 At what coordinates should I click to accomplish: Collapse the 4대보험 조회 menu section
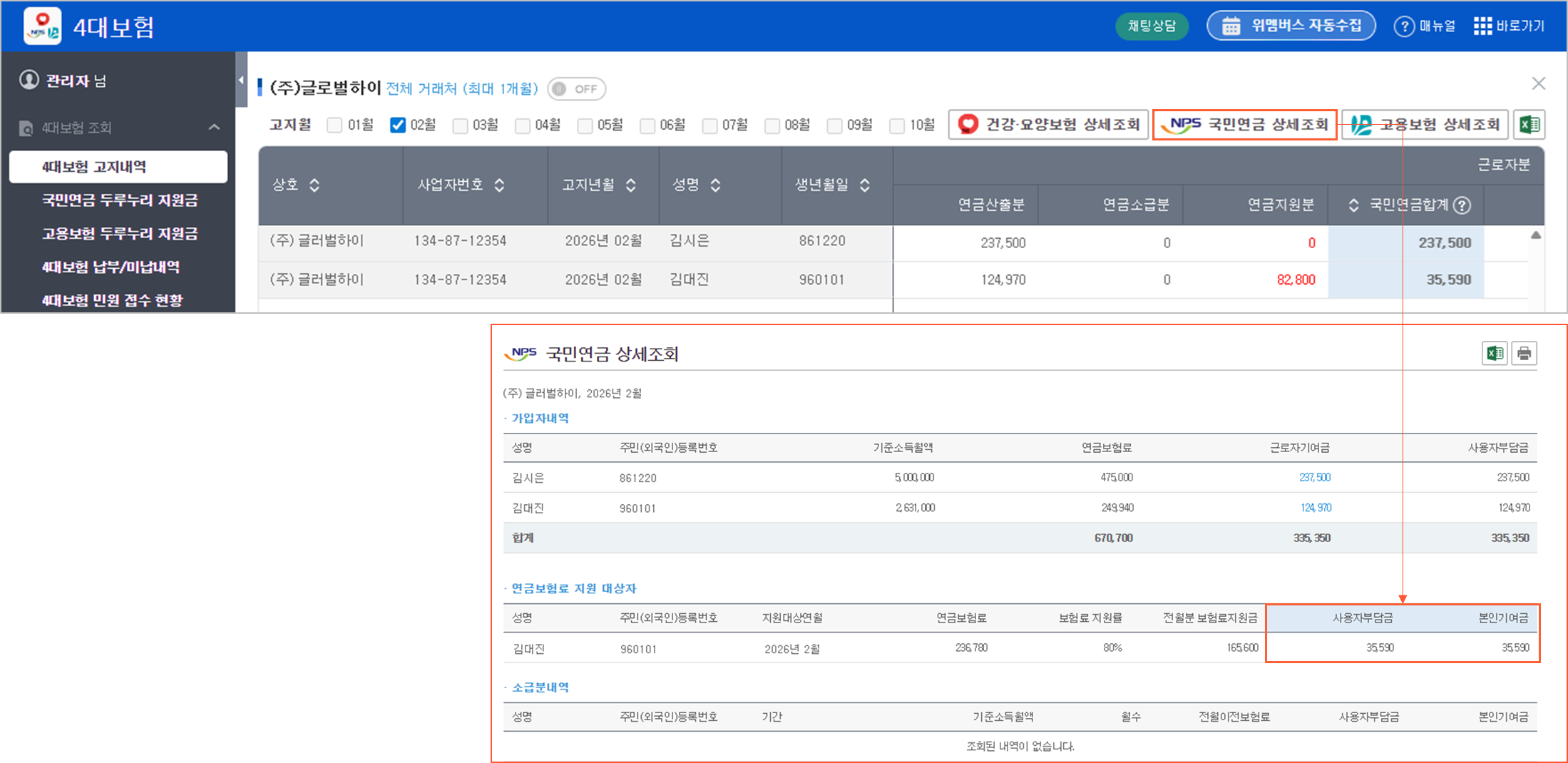pos(214,128)
